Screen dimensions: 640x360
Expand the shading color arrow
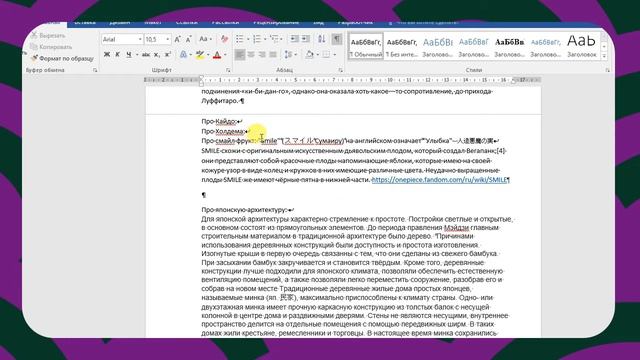[x=317, y=54]
